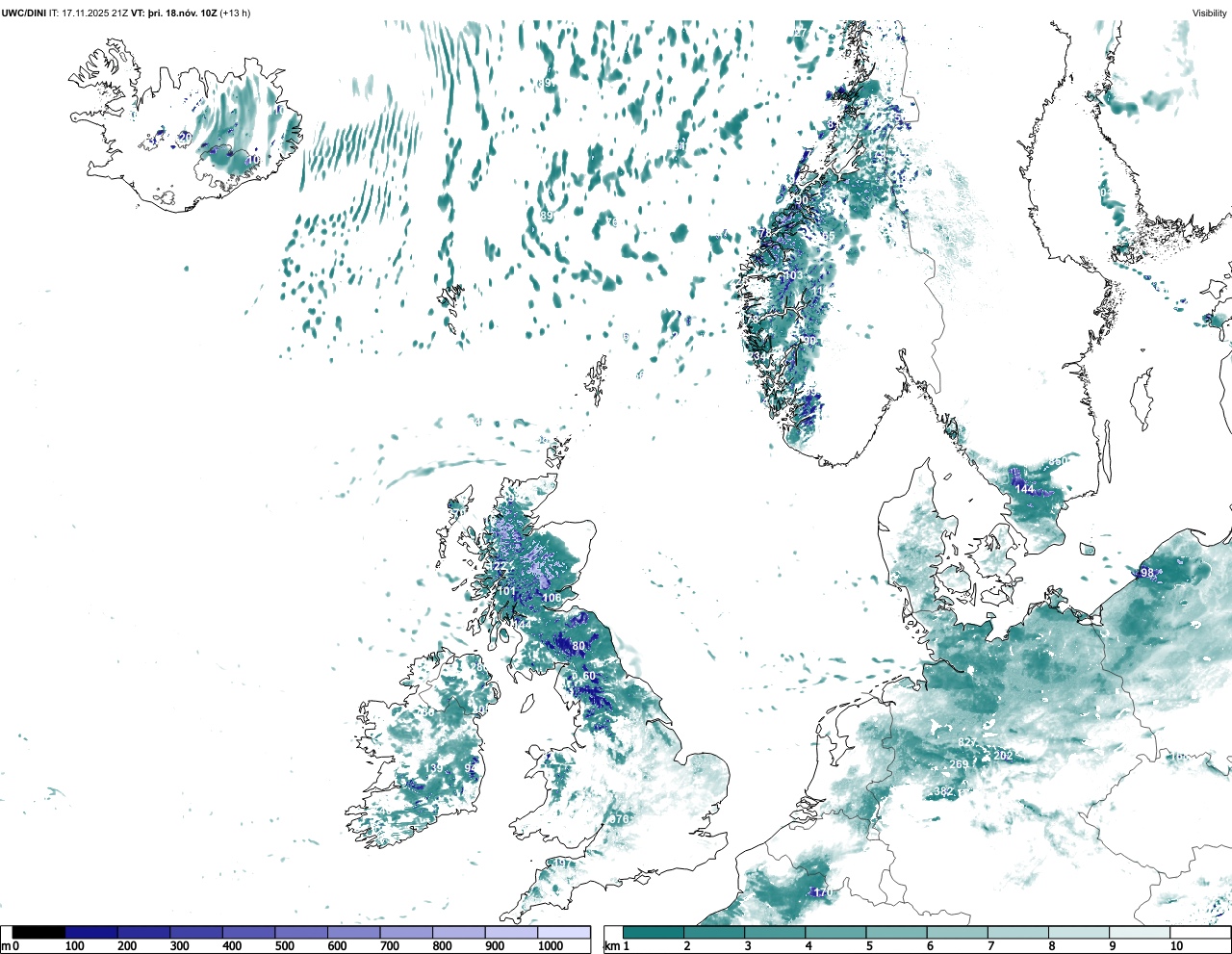Click the 400–500 m purple-blue swatch
This screenshot has width=1232, height=954.
(x=248, y=932)
